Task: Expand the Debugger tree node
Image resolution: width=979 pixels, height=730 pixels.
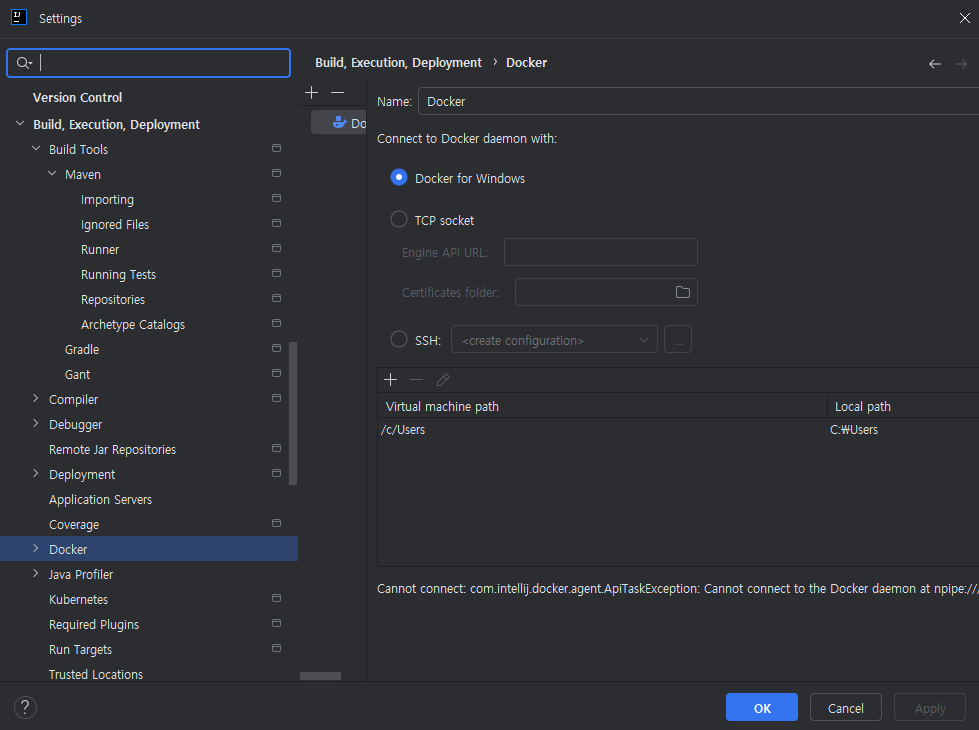Action: click(x=36, y=423)
